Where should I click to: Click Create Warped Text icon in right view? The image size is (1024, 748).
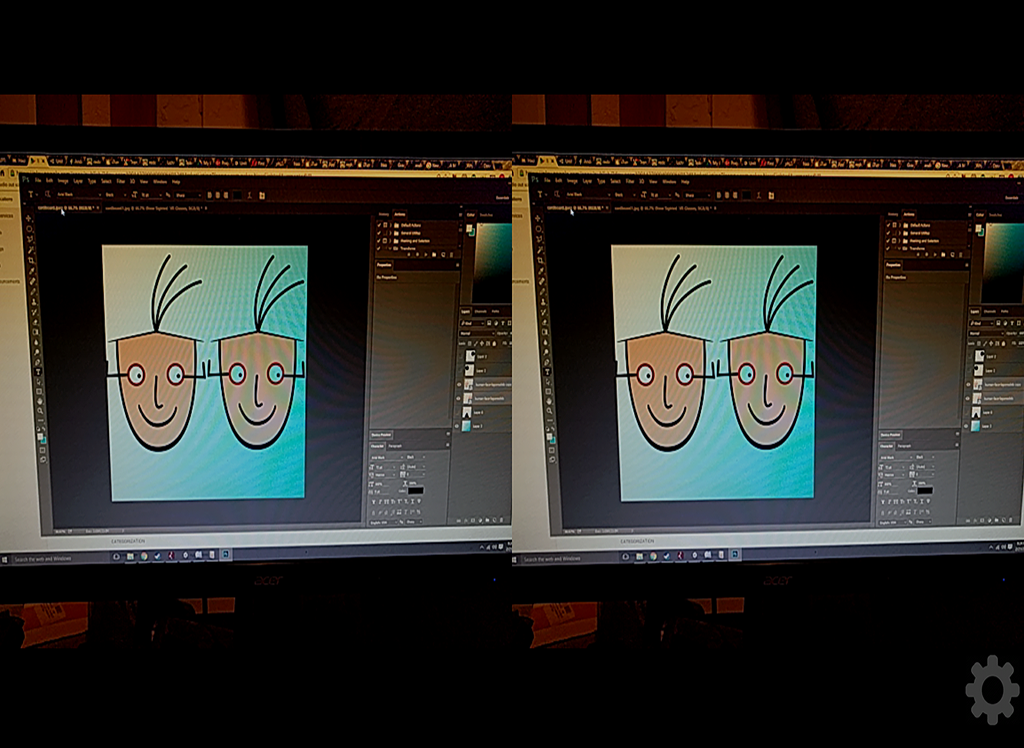758,195
